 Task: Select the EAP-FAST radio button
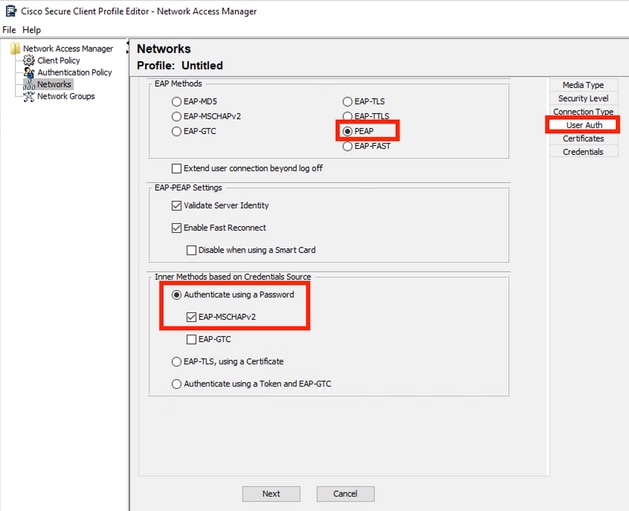[347, 146]
